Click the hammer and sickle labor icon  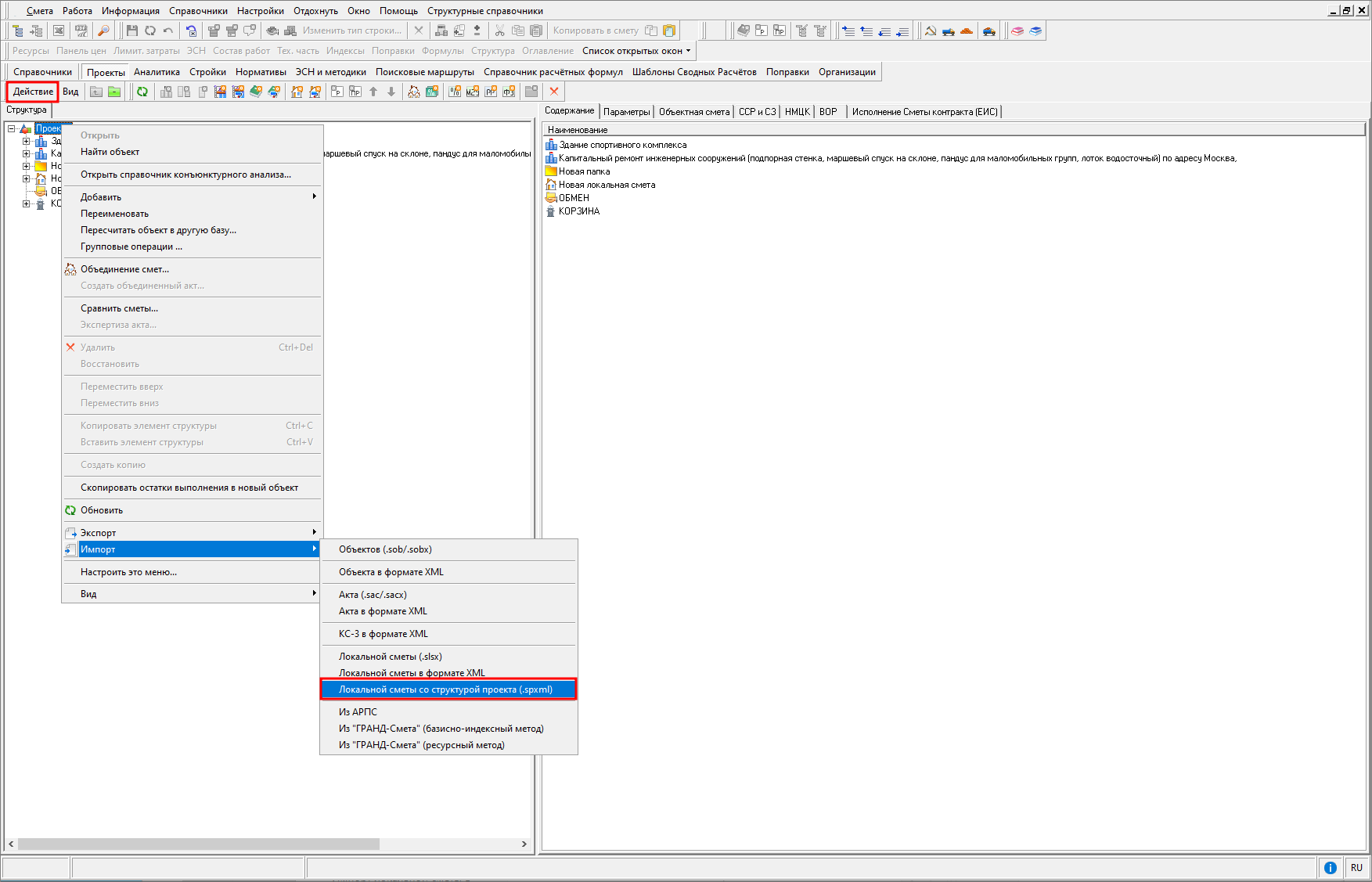(931, 31)
